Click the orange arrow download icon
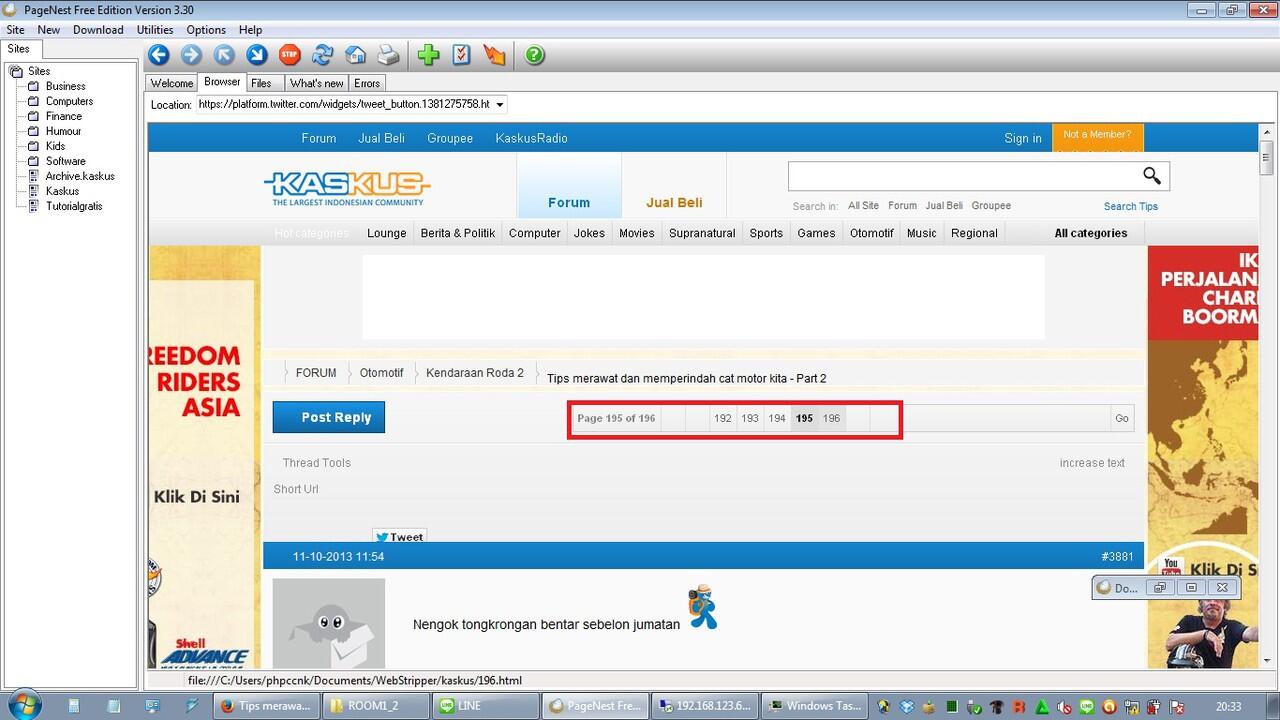 494,55
